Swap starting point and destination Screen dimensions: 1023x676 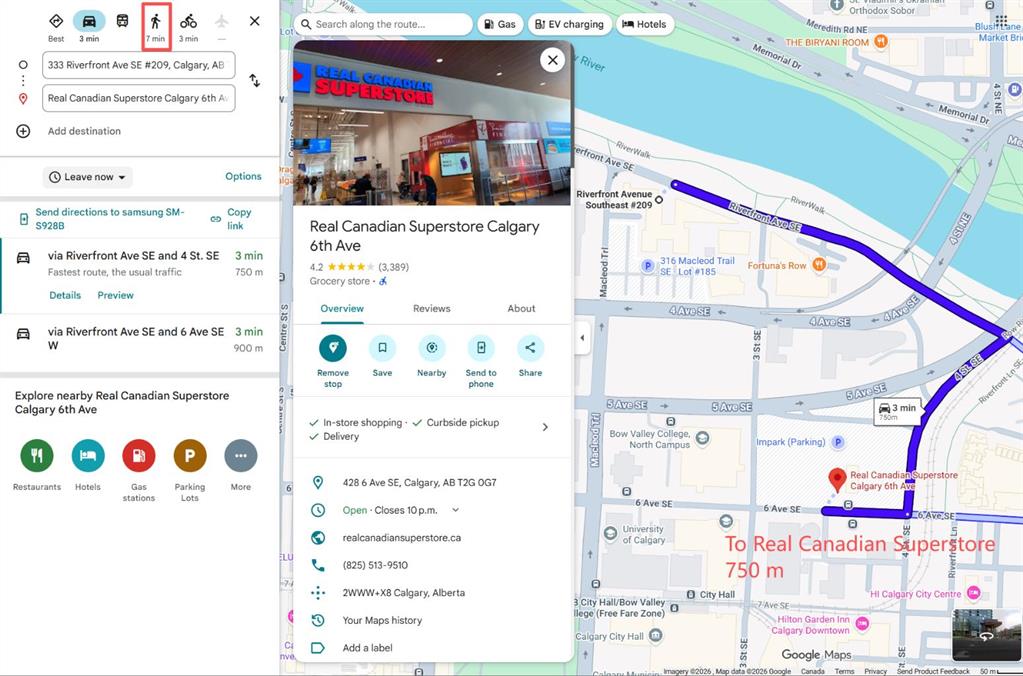(x=255, y=80)
